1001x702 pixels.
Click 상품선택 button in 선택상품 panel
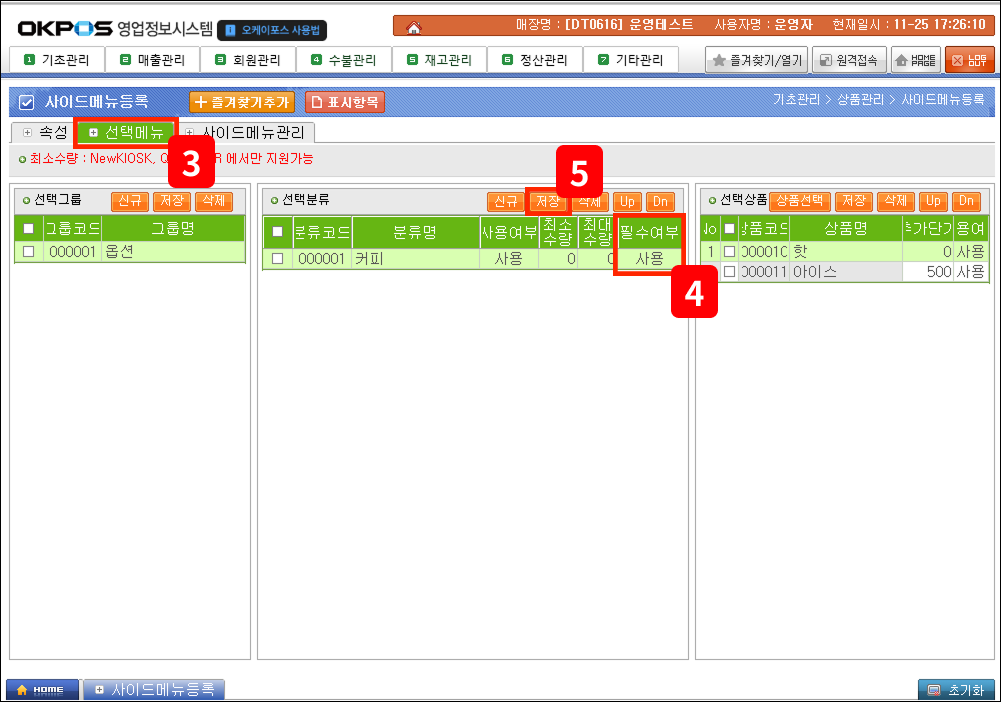tap(800, 201)
